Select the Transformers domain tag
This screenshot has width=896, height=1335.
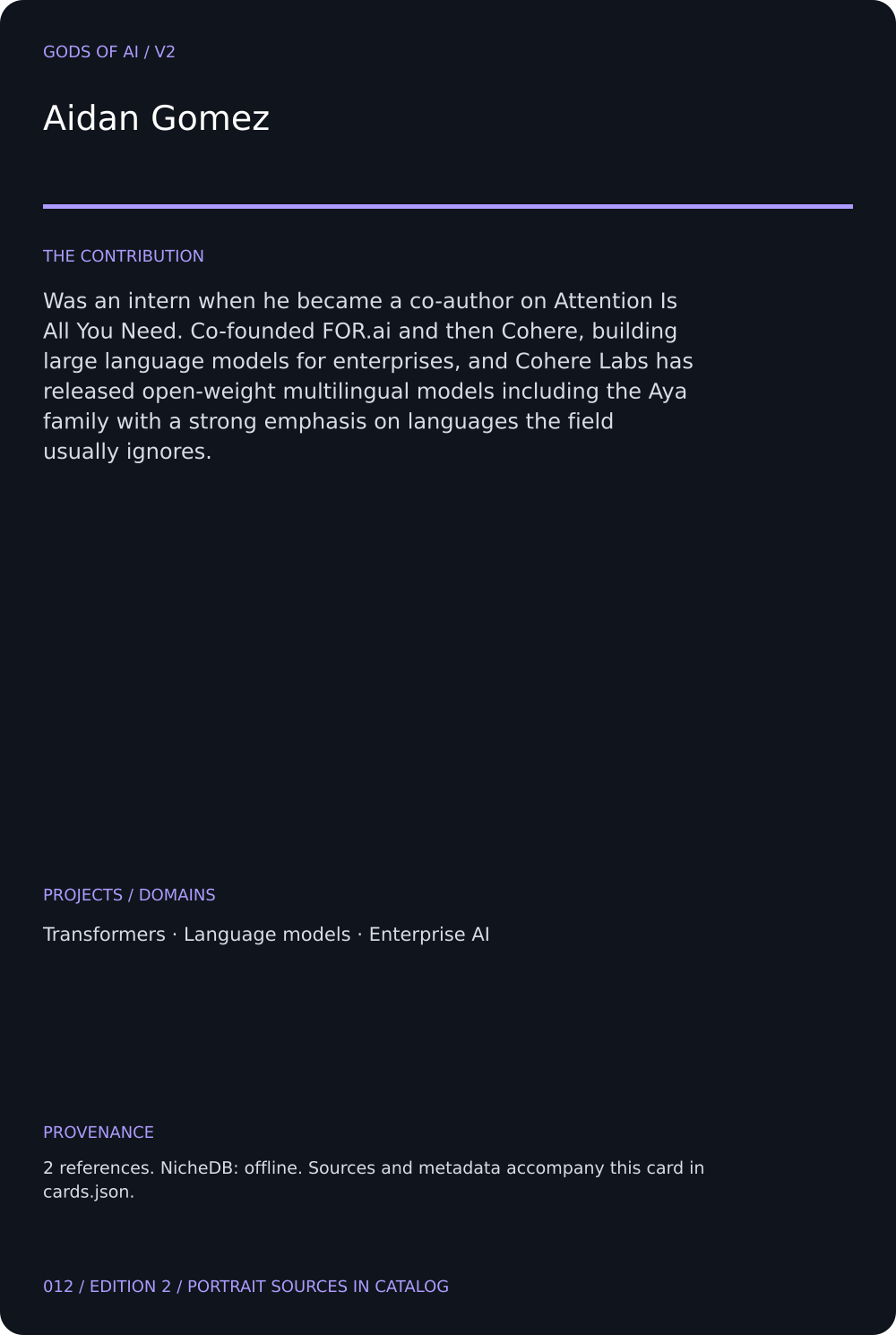pos(104,934)
